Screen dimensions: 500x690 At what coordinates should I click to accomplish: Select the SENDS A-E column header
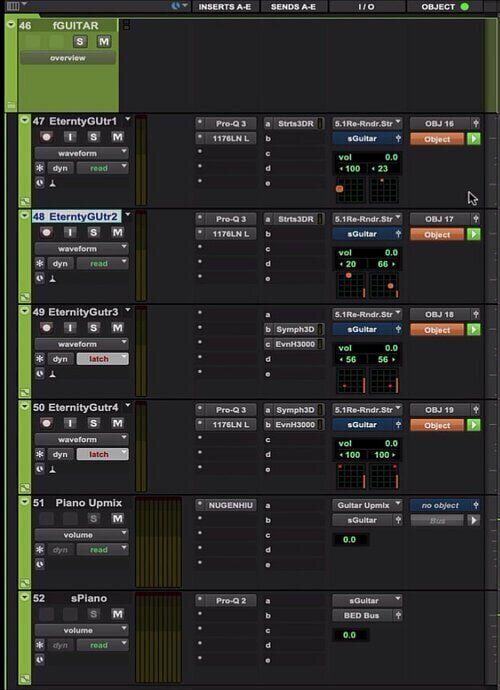[x=294, y=7]
